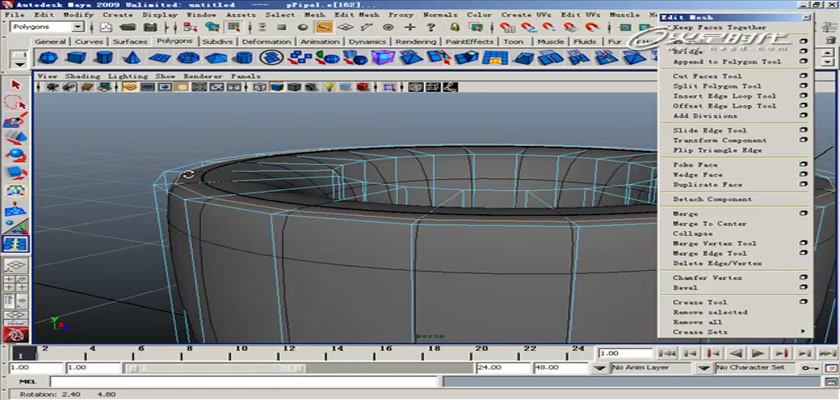Create a polygon cone from the shelf
This screenshot has height=400, width=840.
[x=132, y=57]
